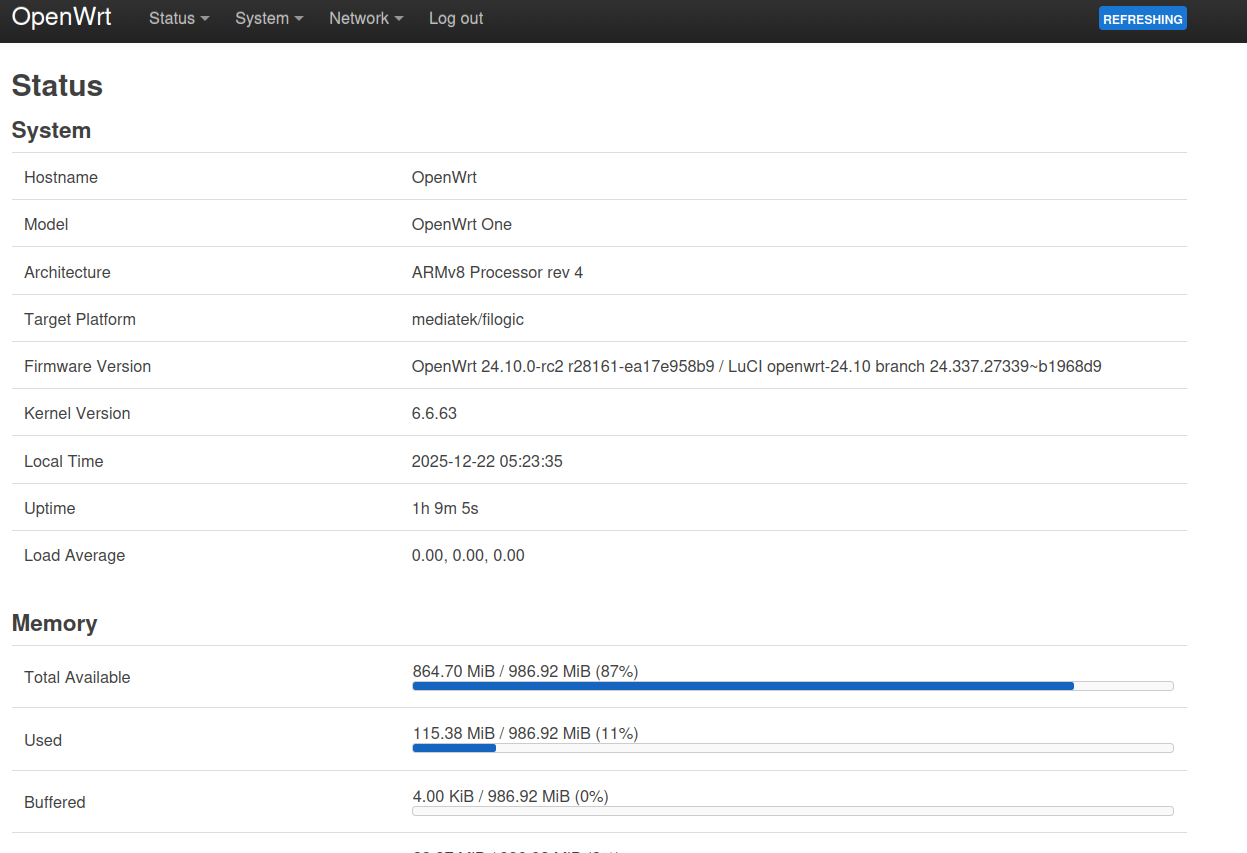Click the Total Available memory progress bar

792,686
